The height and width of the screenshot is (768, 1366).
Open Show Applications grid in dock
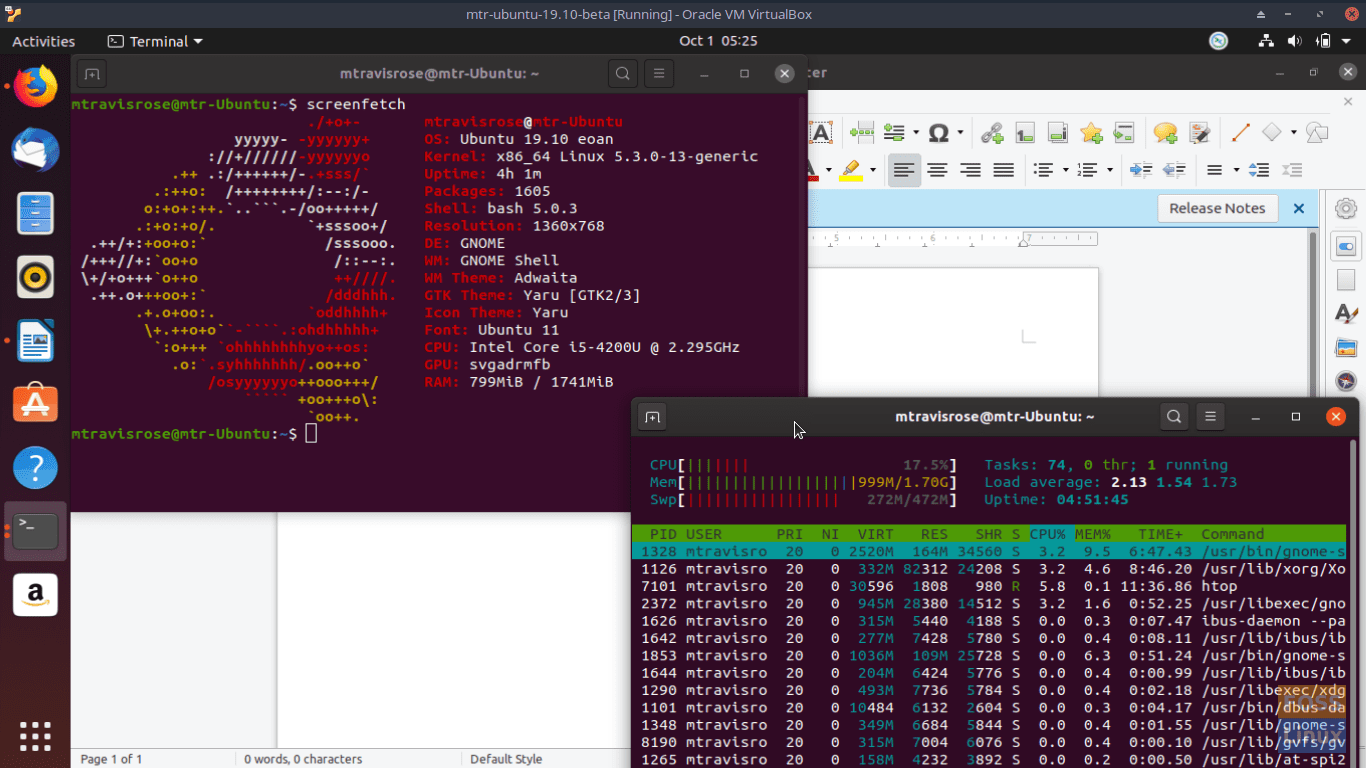(36, 736)
